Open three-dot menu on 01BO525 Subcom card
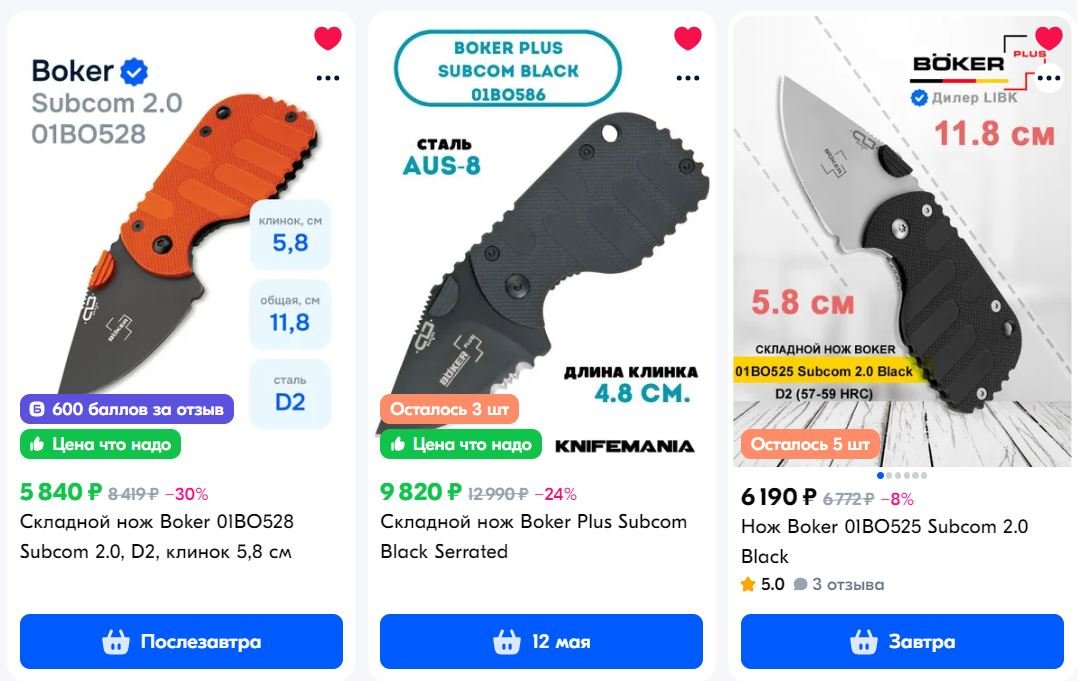This screenshot has height=681, width=1077. (x=1049, y=78)
